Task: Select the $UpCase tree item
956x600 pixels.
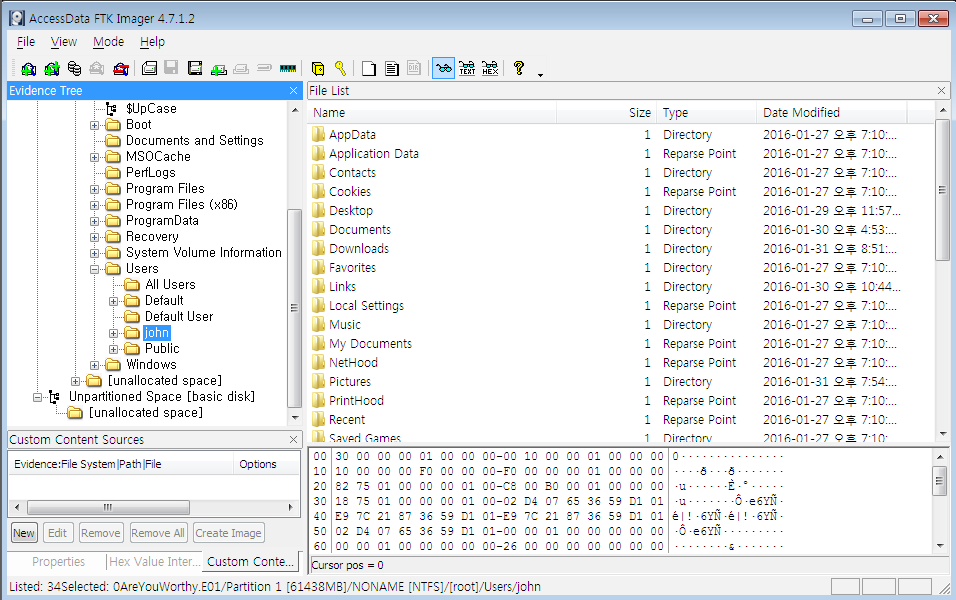Action: coord(151,109)
